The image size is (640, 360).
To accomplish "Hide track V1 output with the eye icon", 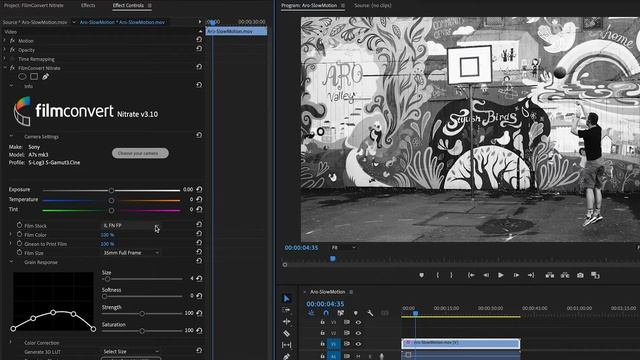I will click(358, 344).
